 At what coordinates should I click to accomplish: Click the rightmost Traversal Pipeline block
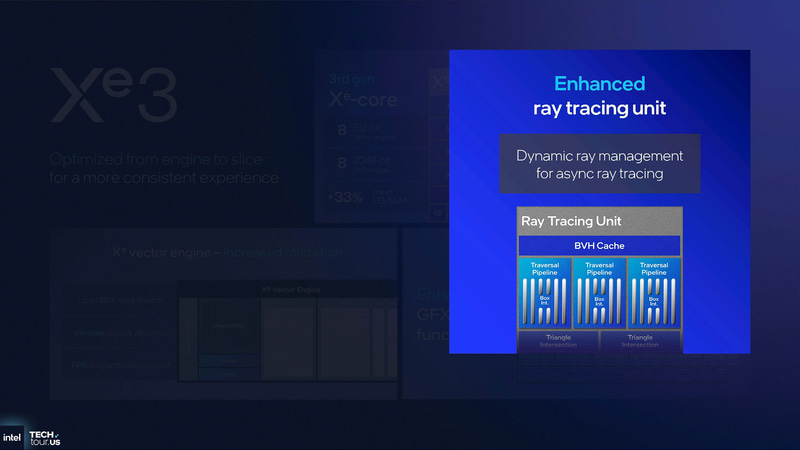pyautogui.click(x=654, y=293)
